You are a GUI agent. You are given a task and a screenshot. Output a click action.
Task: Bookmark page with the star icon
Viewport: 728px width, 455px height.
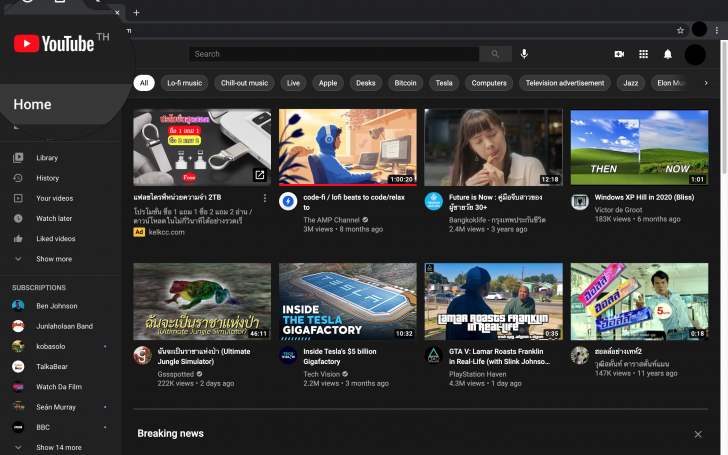point(680,31)
